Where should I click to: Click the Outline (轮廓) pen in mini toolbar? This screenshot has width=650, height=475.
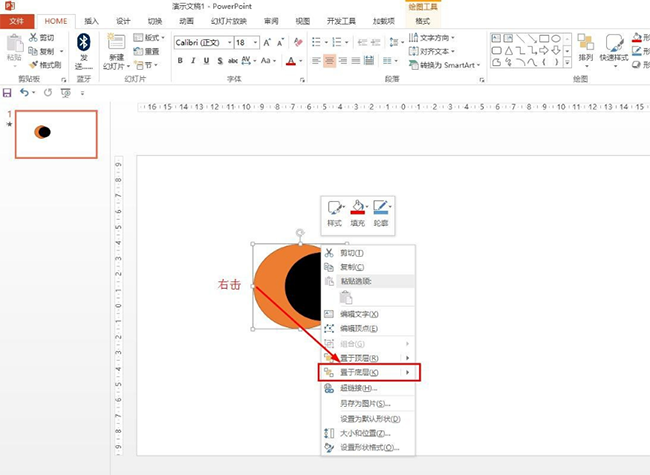380,206
